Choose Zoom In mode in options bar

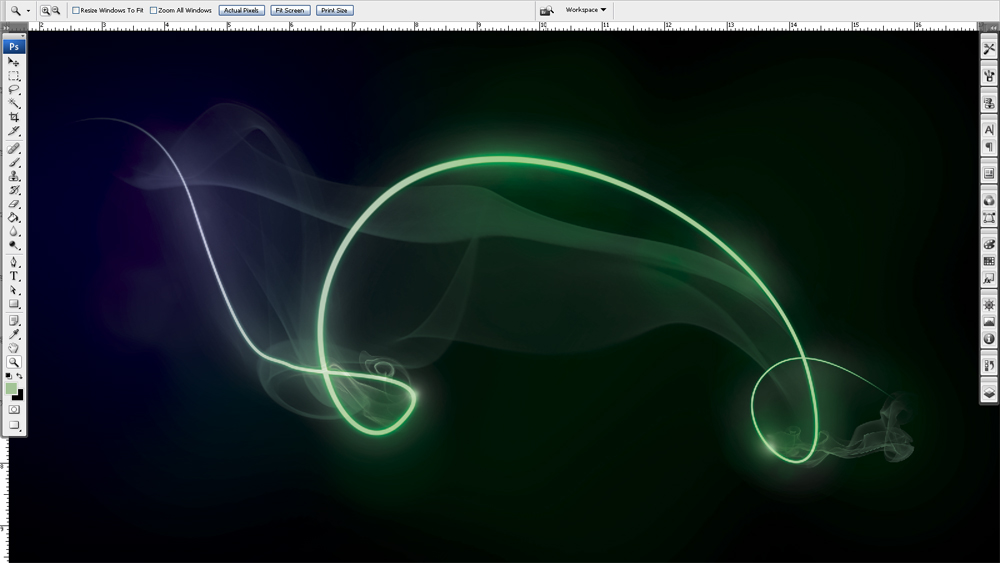pos(45,10)
